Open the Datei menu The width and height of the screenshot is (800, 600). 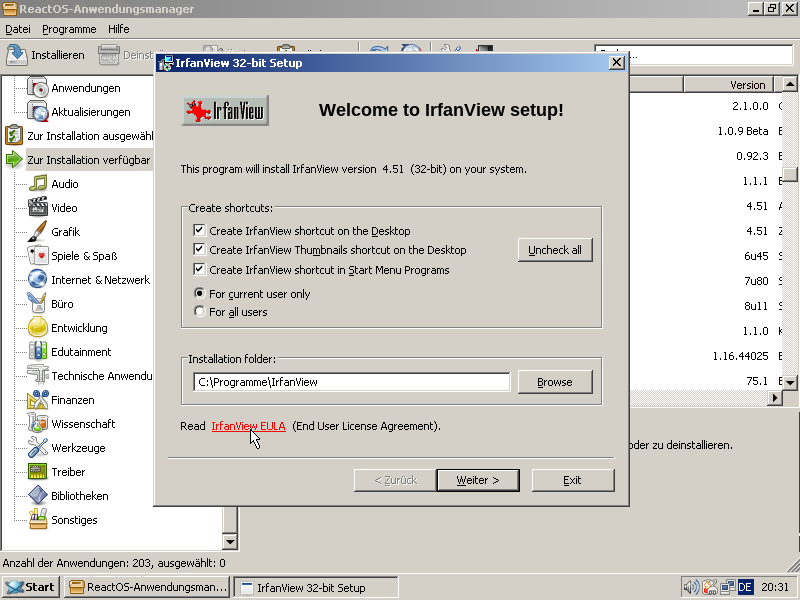(18, 29)
